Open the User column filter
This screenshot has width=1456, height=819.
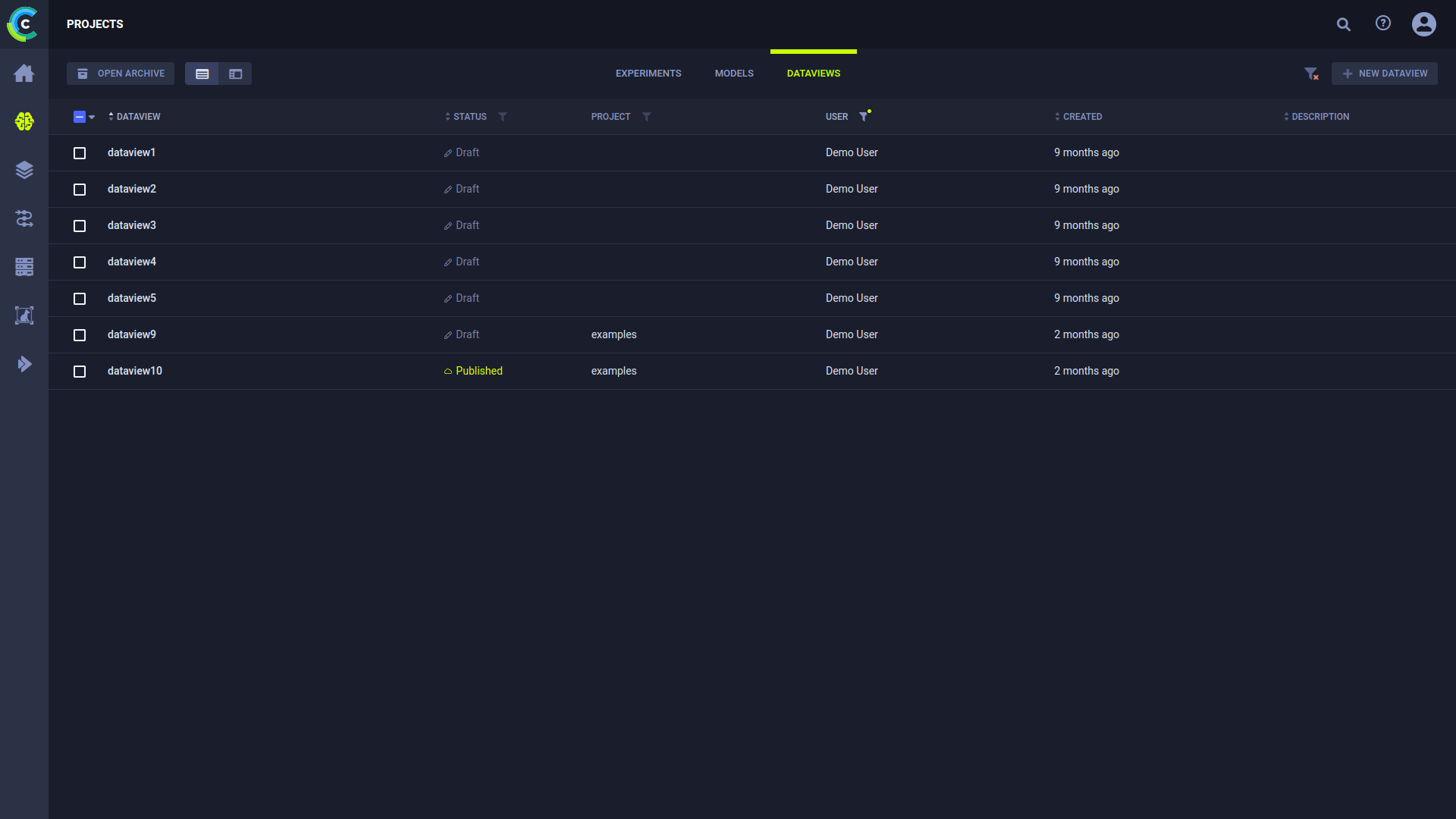click(863, 117)
